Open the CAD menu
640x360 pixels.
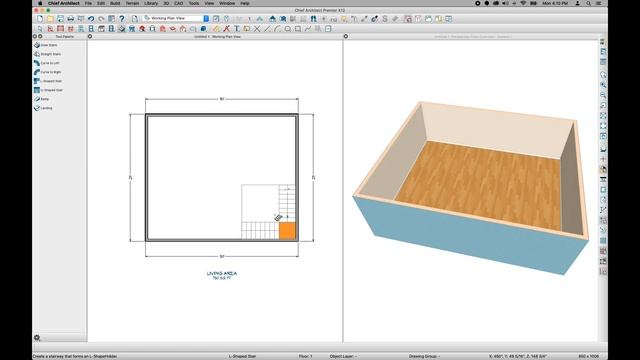tap(179, 3)
